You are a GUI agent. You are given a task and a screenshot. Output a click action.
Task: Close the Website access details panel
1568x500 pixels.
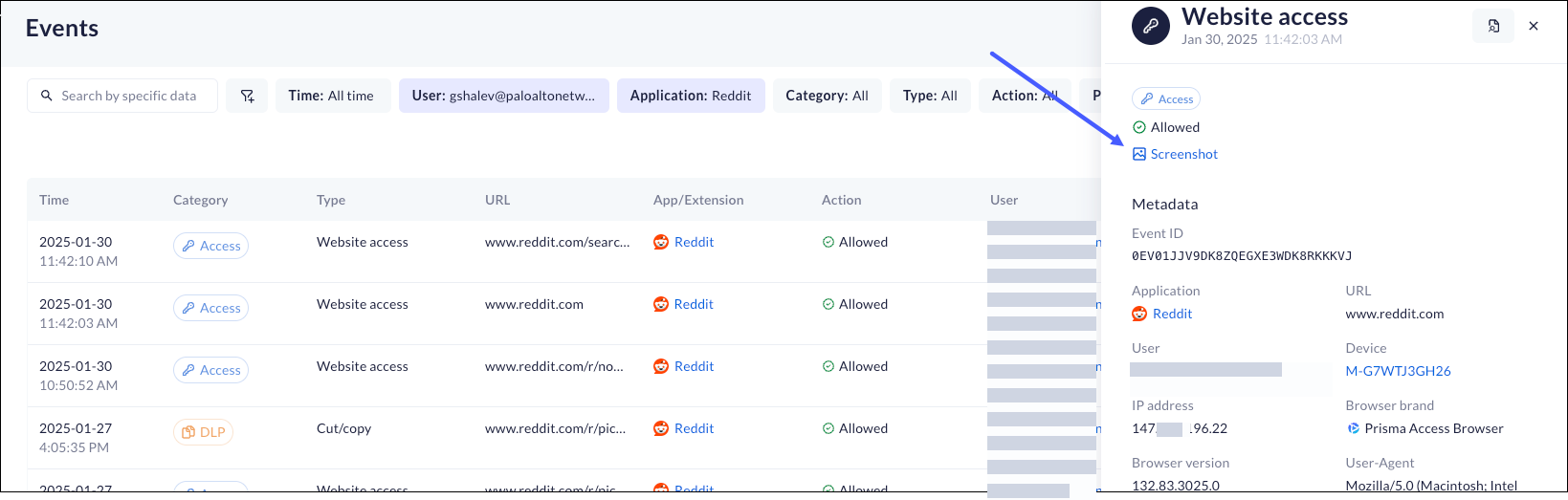click(x=1534, y=27)
